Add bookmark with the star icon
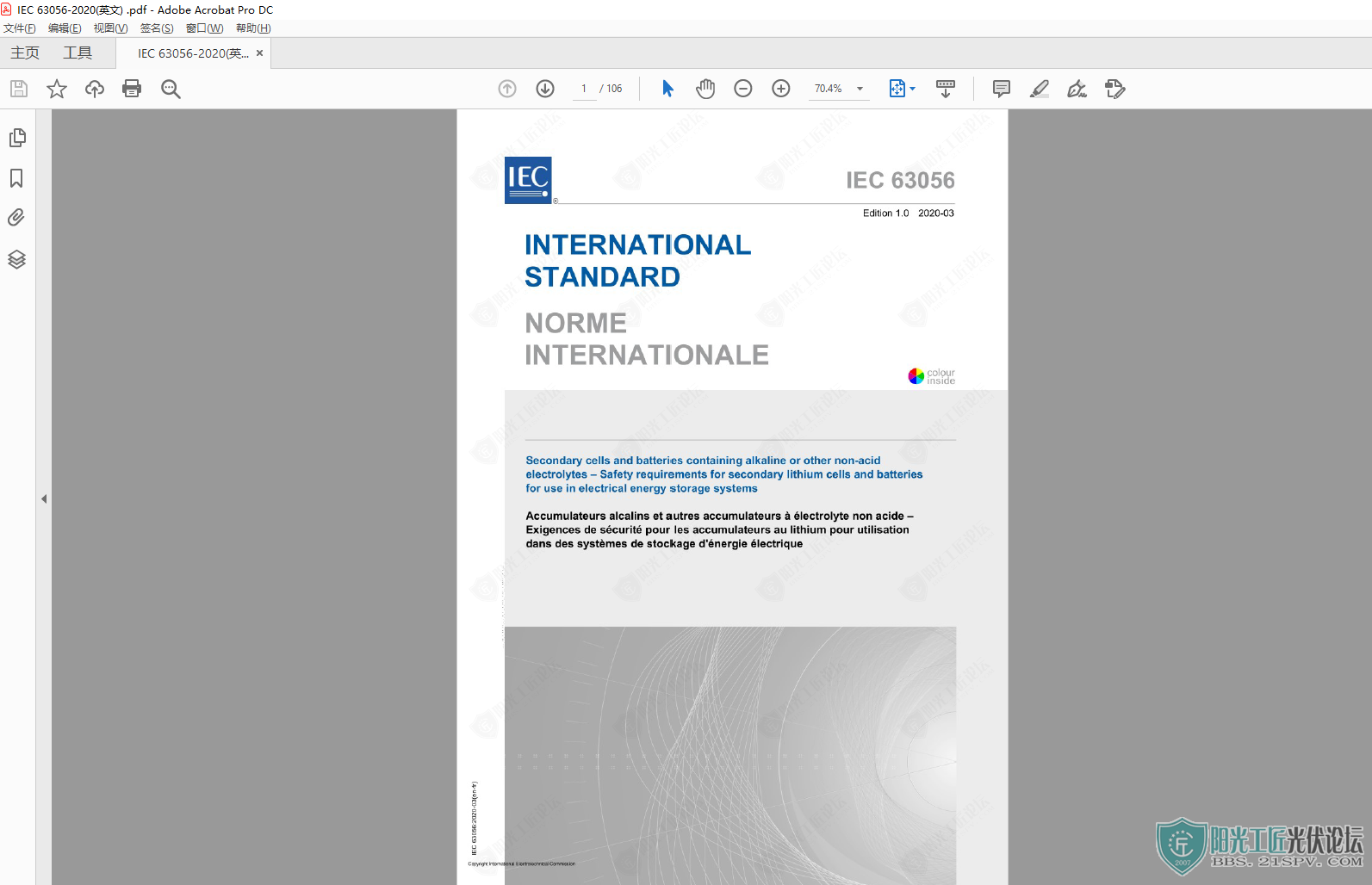The image size is (1372, 885). [x=57, y=89]
